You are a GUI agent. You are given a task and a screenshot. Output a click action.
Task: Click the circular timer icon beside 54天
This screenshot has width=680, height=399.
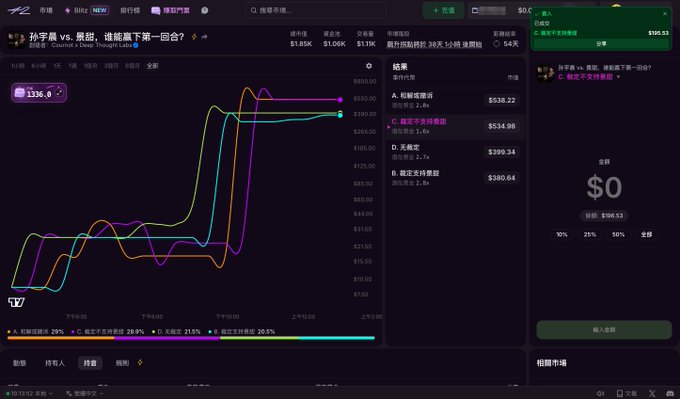click(x=497, y=44)
